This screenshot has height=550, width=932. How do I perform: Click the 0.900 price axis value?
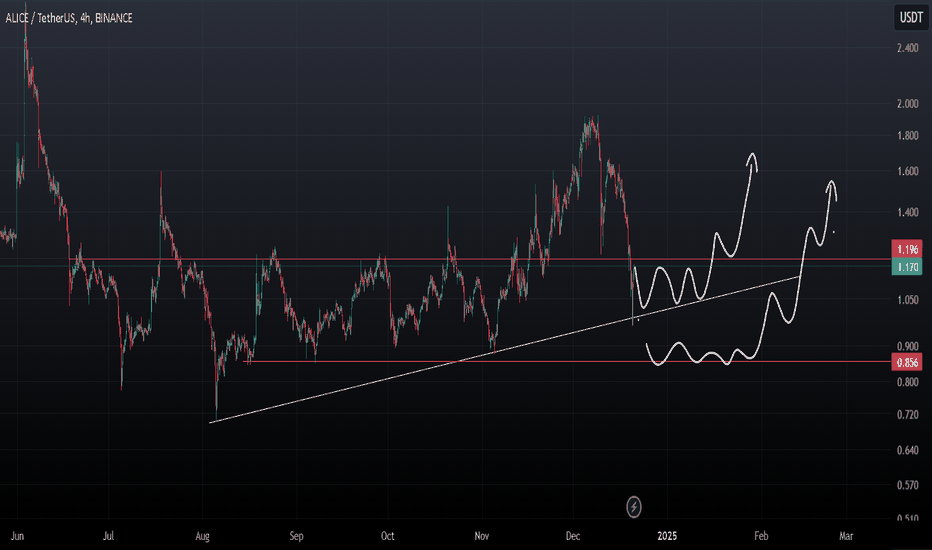click(908, 347)
